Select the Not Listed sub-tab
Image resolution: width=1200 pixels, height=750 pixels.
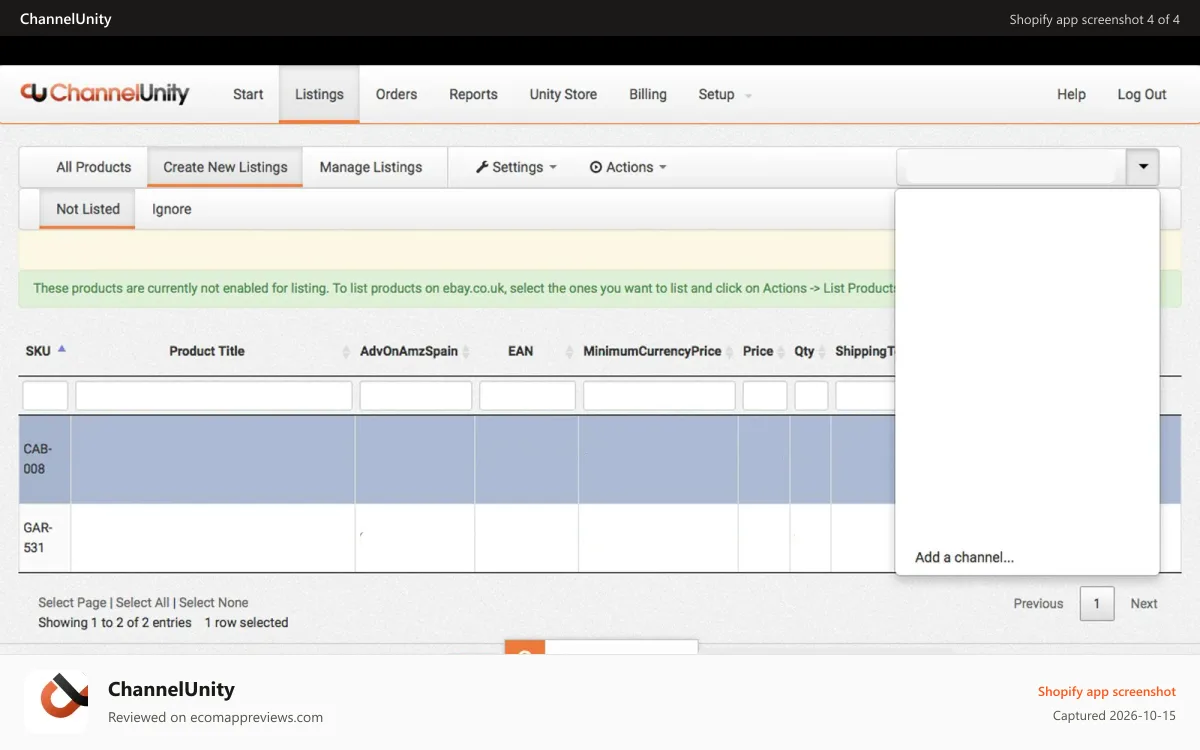tap(88, 209)
